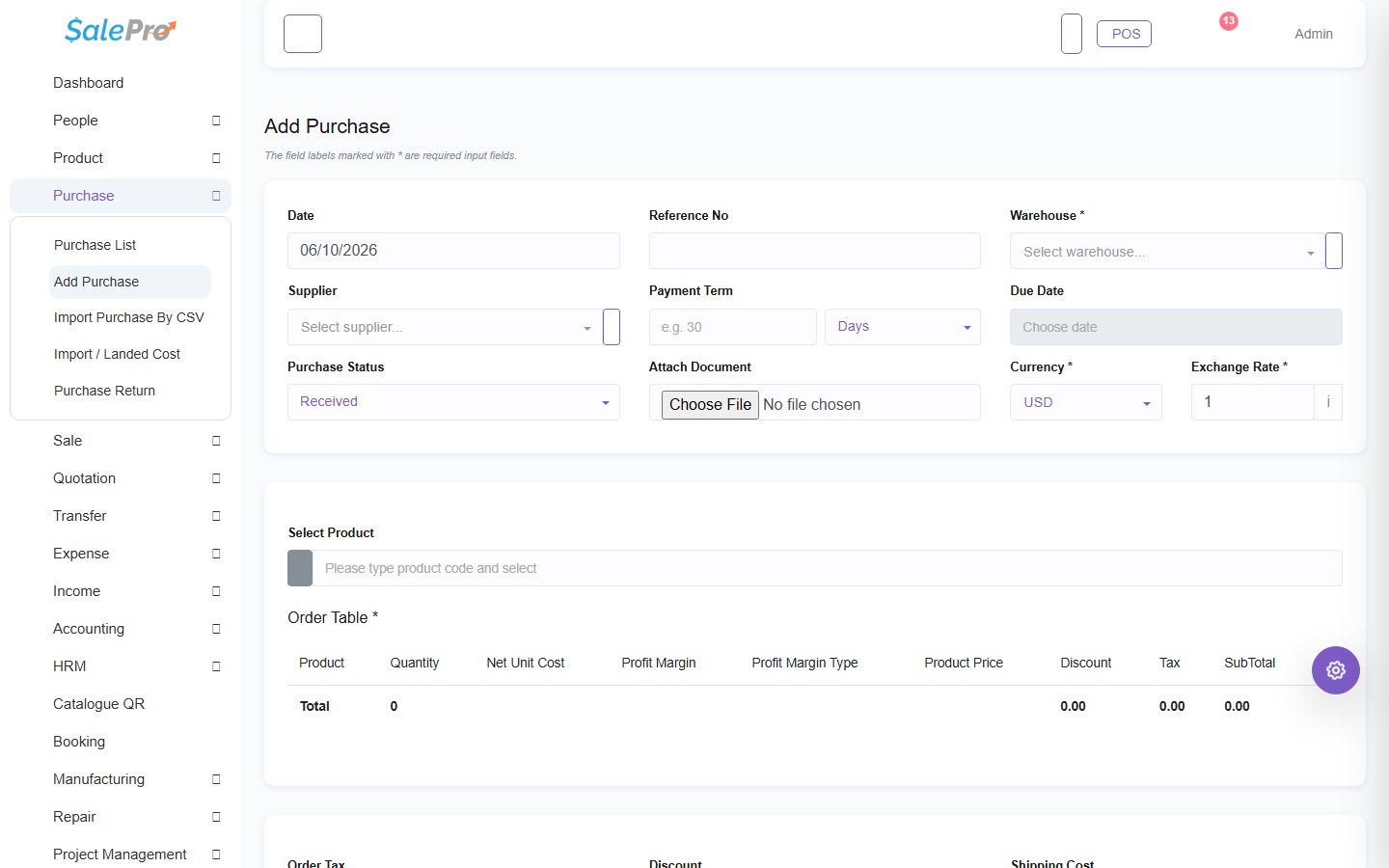Expand the Project Management menu

click(121, 854)
